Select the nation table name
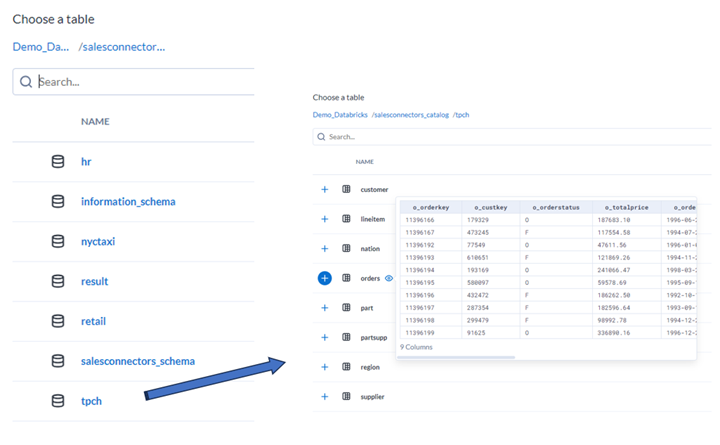This screenshot has height=445, width=720. pos(370,249)
